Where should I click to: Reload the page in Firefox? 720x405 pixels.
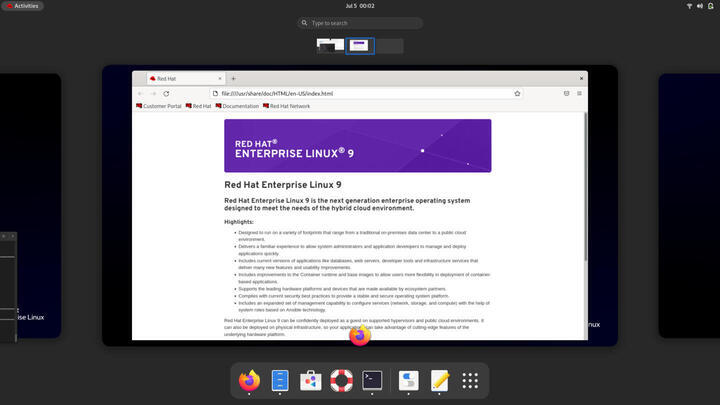tap(166, 94)
